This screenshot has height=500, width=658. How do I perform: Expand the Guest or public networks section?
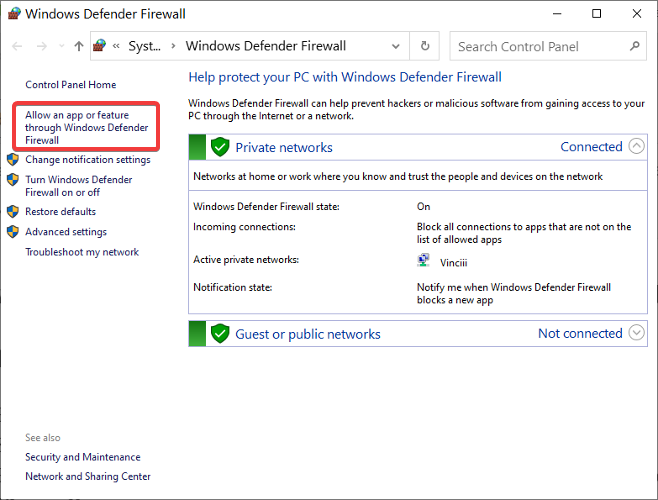pos(636,333)
